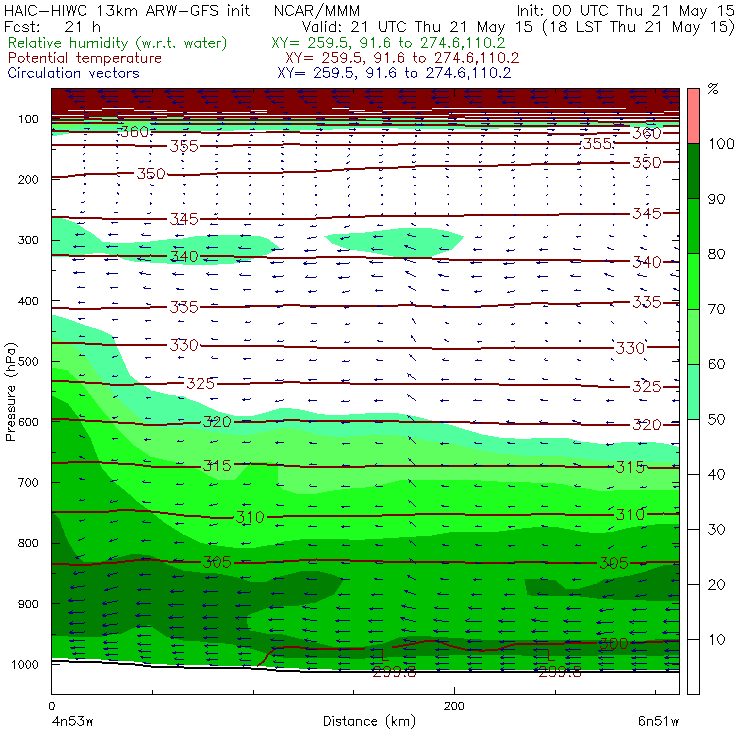Click the left-side 315 K contour label
This screenshot has height=740, width=740.
[x=217, y=466]
